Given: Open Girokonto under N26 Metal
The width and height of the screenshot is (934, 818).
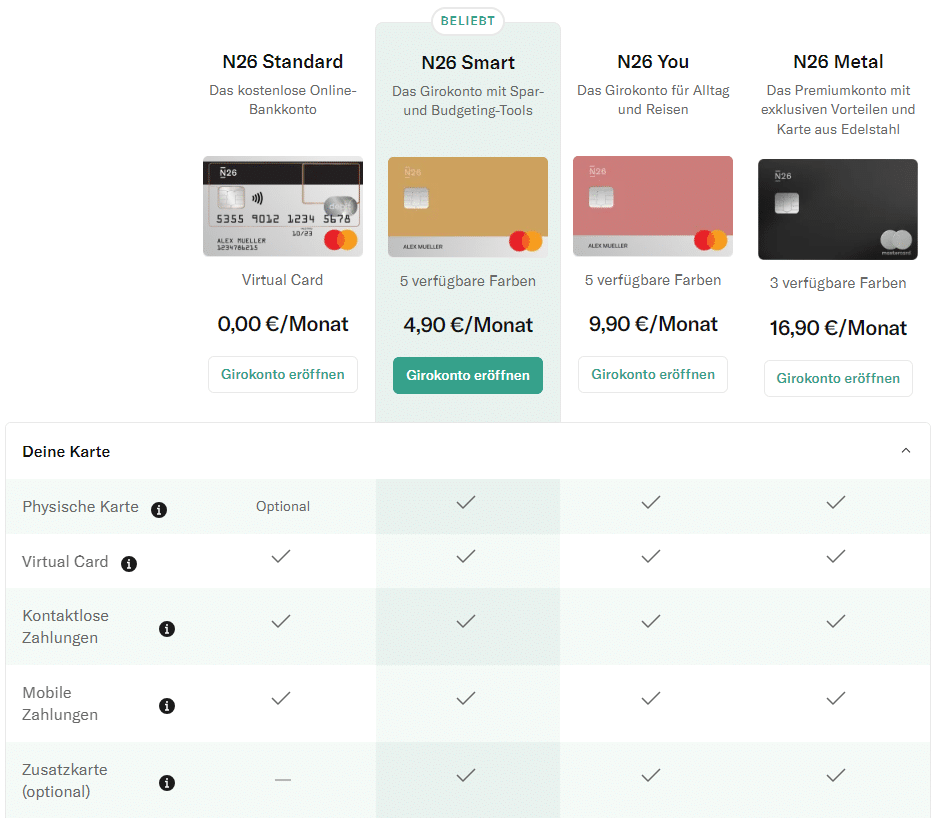Looking at the screenshot, I should point(838,378).
